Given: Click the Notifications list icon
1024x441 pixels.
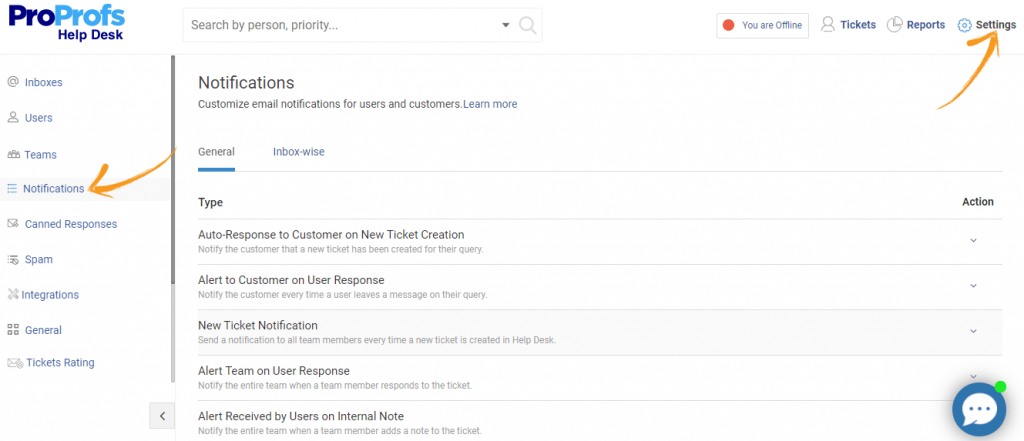Looking at the screenshot, I should [x=12, y=189].
